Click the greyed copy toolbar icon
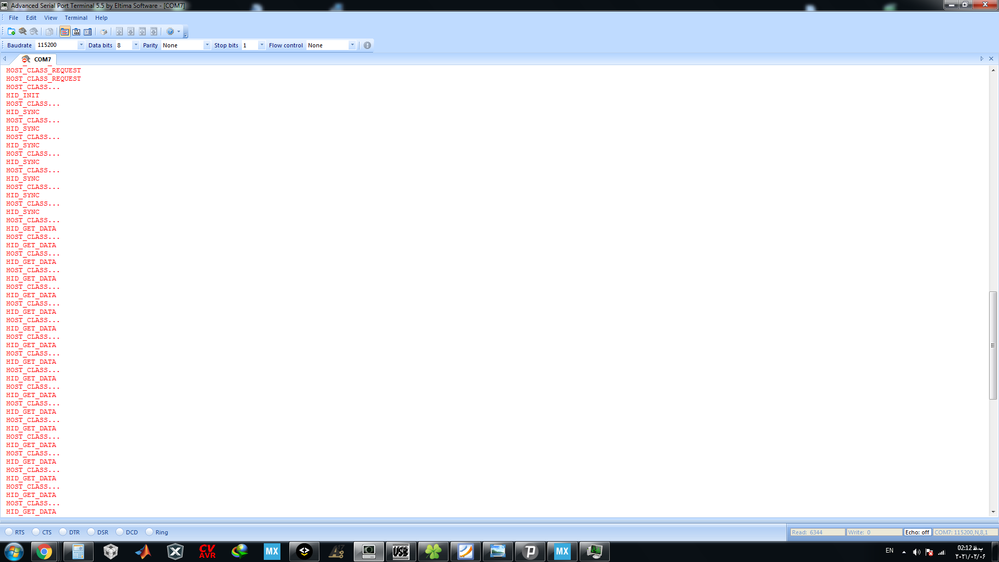999x562 pixels. [49, 31]
